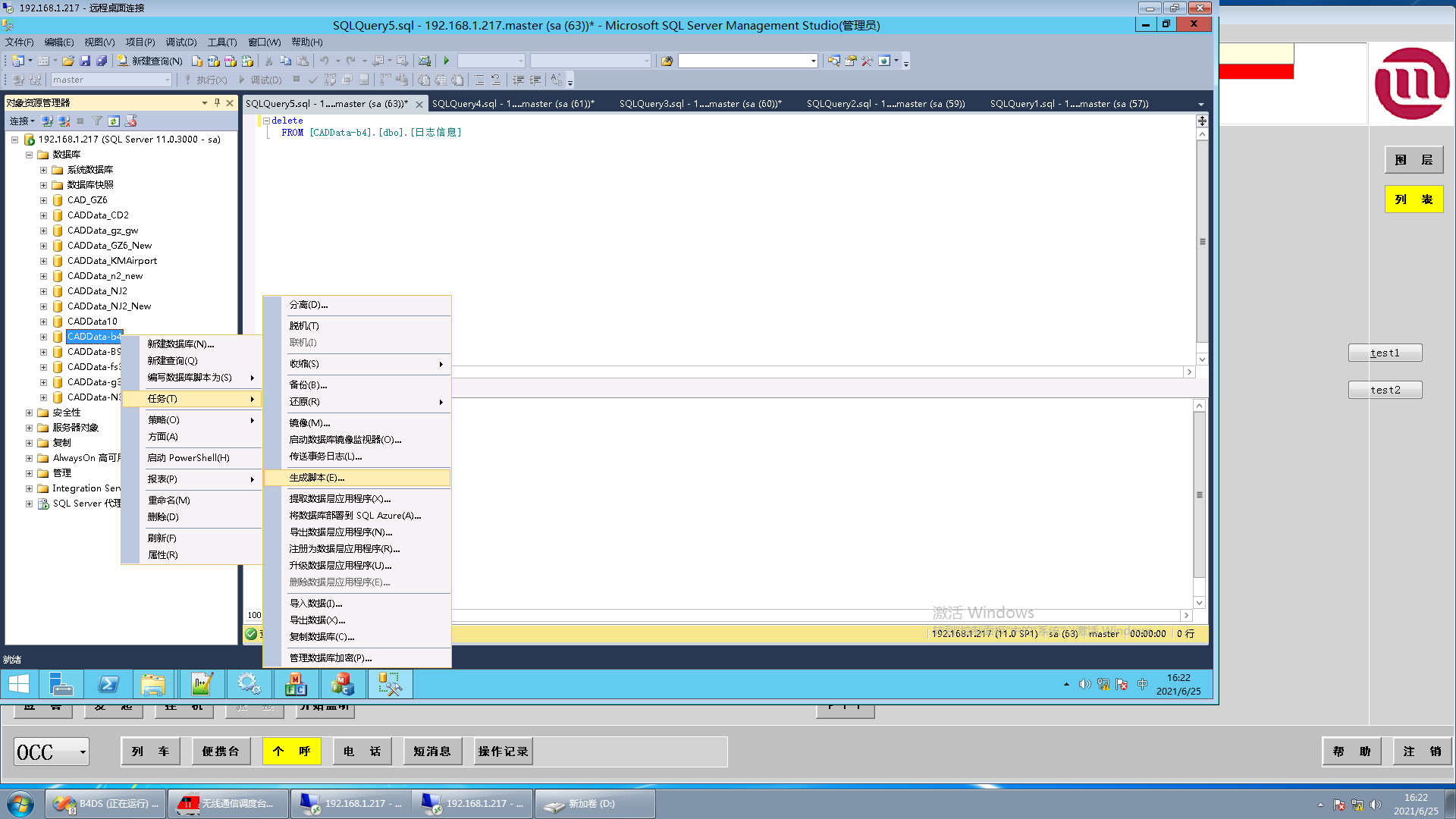Collapse the delete statement outline toggle
Viewport: 1456px width, 819px height.
click(266, 121)
